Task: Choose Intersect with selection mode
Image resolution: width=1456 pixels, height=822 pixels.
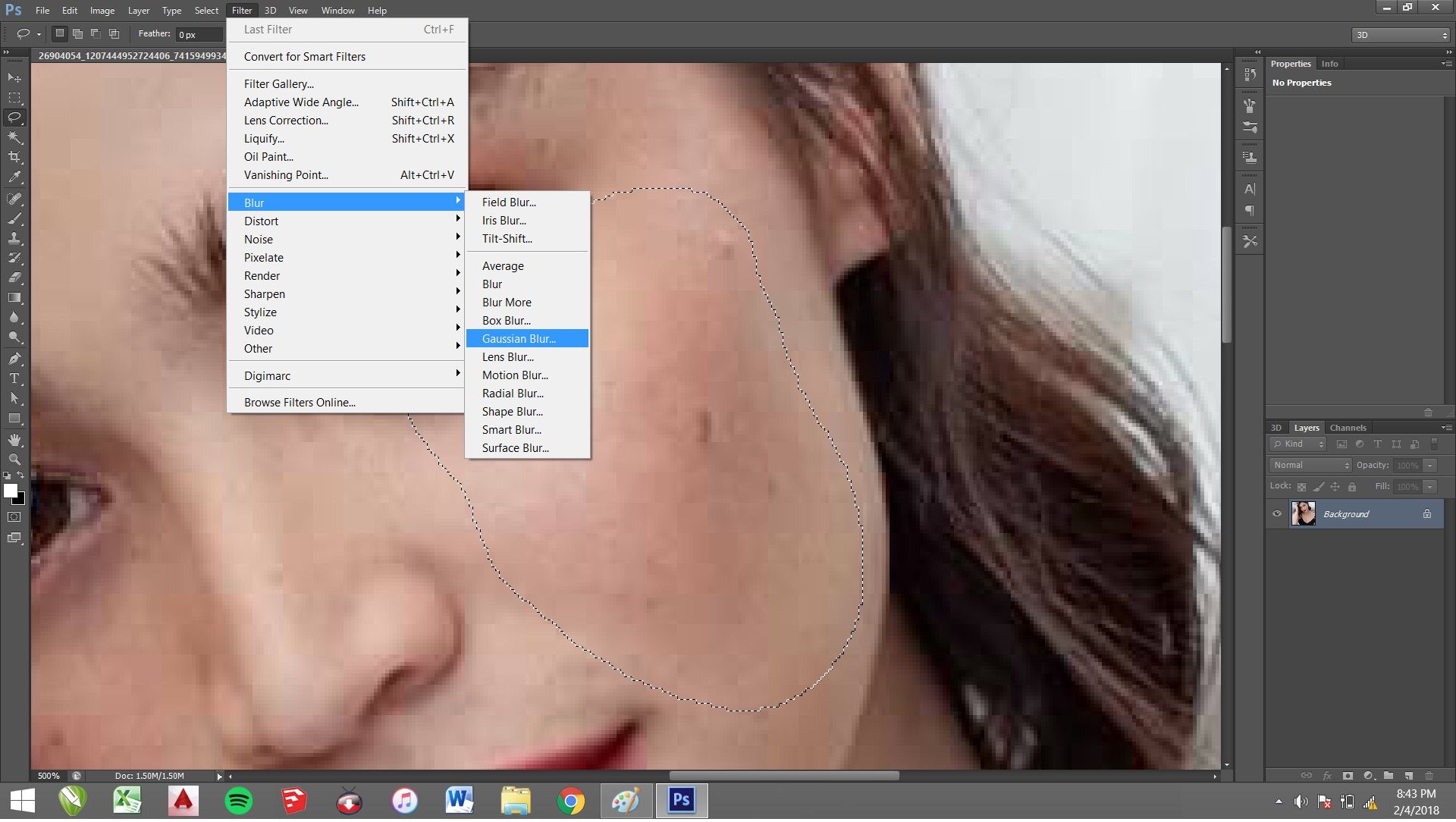Action: point(114,33)
